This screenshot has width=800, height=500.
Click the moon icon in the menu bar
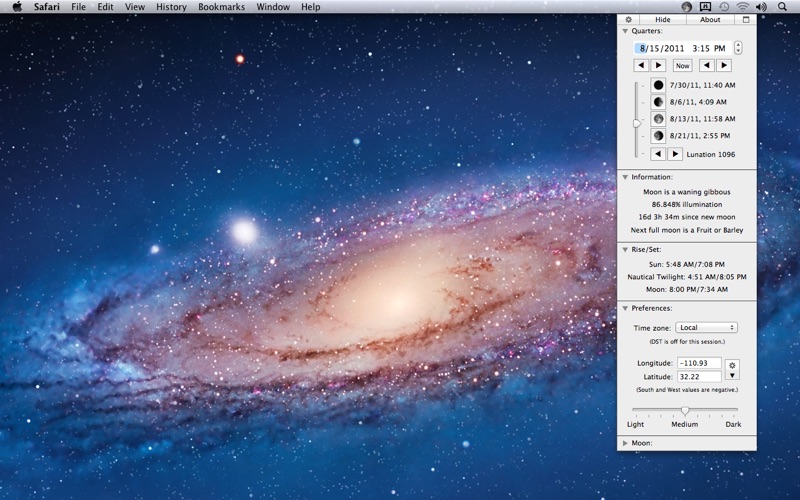[x=687, y=7]
